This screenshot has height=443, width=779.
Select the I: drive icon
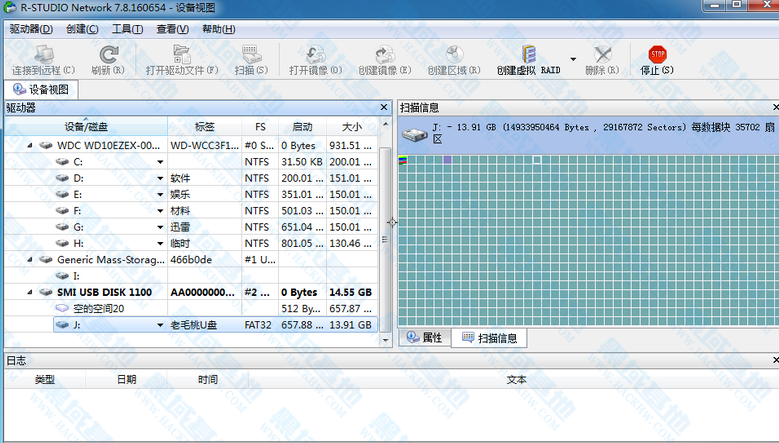coord(62,275)
